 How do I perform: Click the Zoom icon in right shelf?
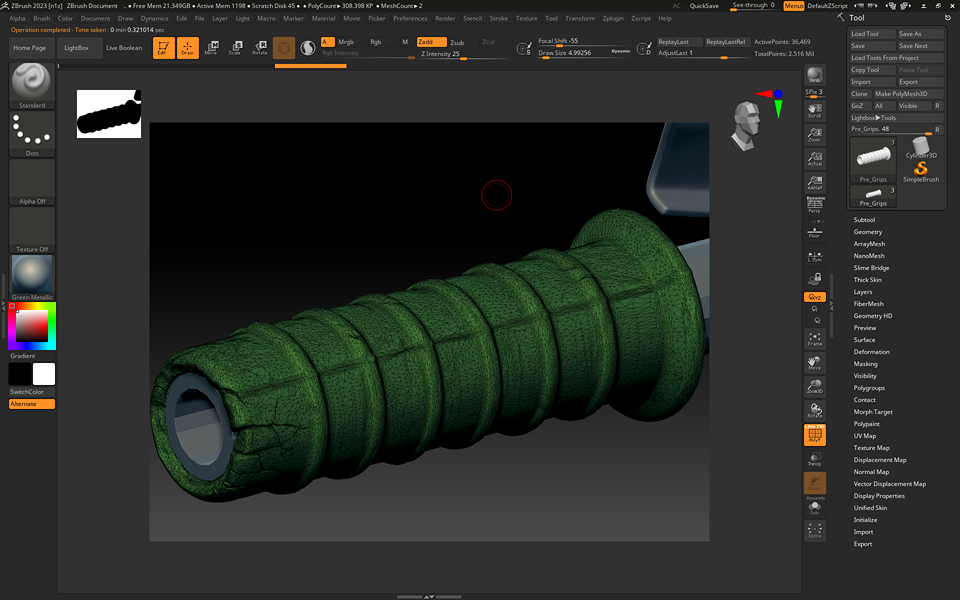pyautogui.click(x=815, y=135)
